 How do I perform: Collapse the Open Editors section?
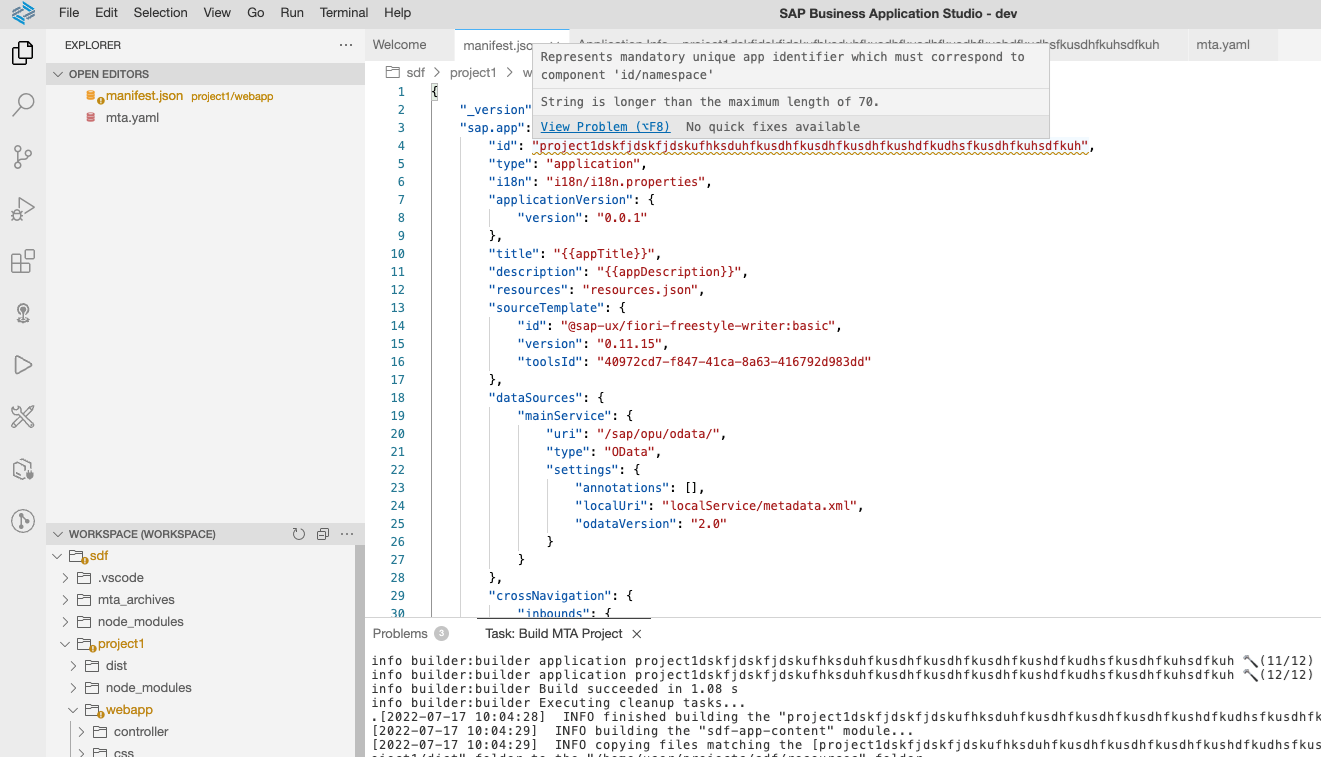59,74
